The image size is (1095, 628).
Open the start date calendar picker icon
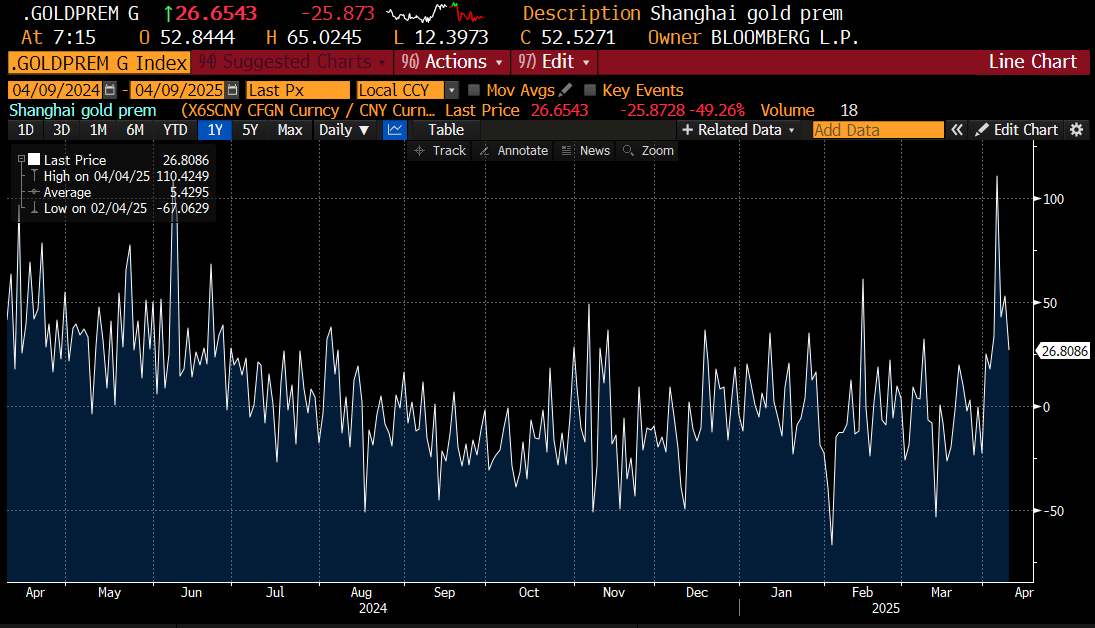pyautogui.click(x=110, y=90)
